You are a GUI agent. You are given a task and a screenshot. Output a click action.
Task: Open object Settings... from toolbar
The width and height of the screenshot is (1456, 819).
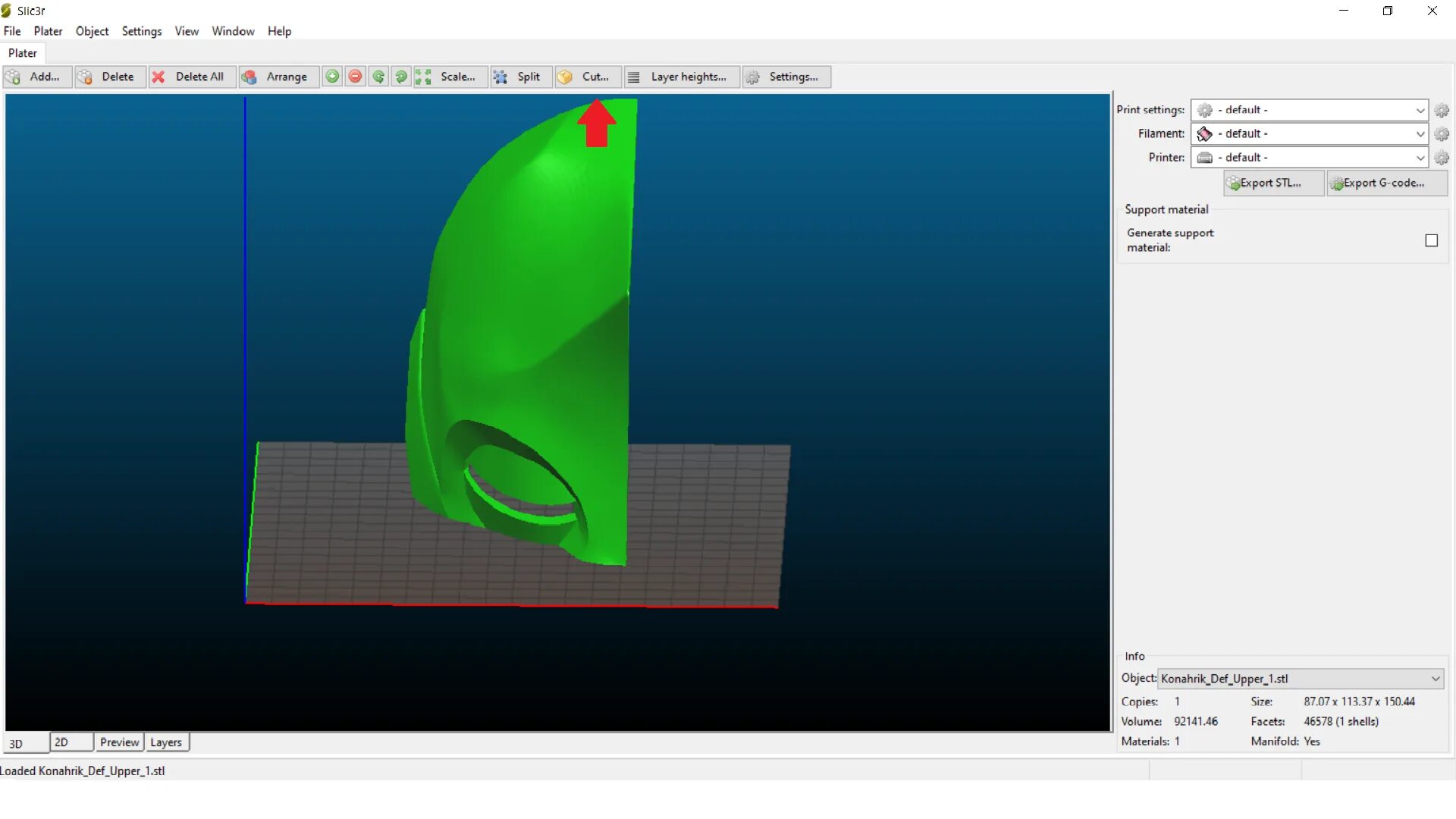[x=786, y=77]
